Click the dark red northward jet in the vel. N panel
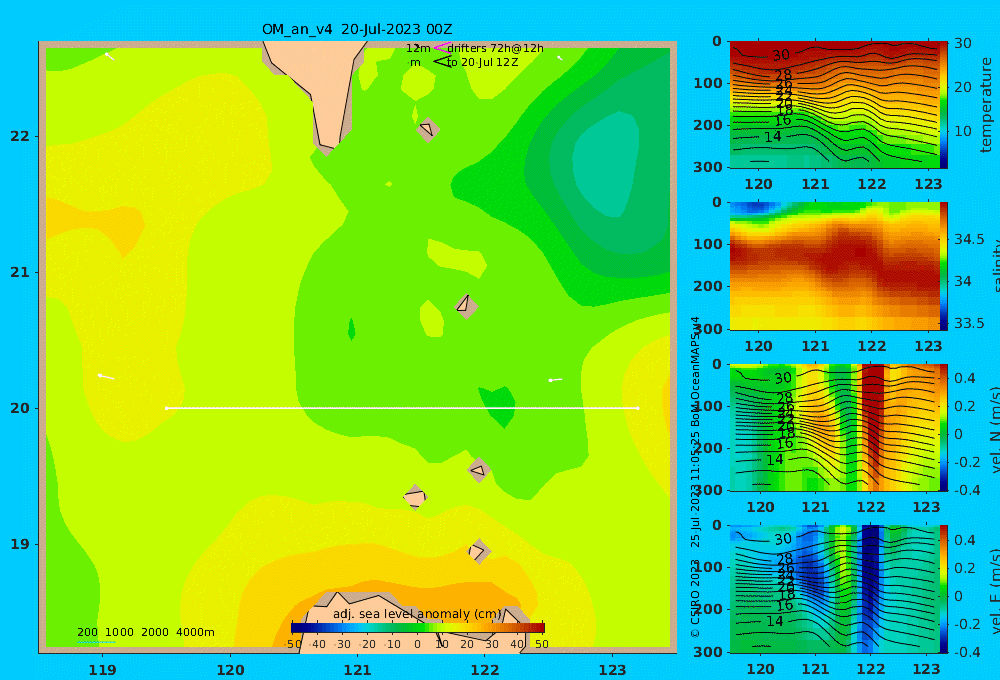Viewport: 1000px width, 680px height. (873, 427)
